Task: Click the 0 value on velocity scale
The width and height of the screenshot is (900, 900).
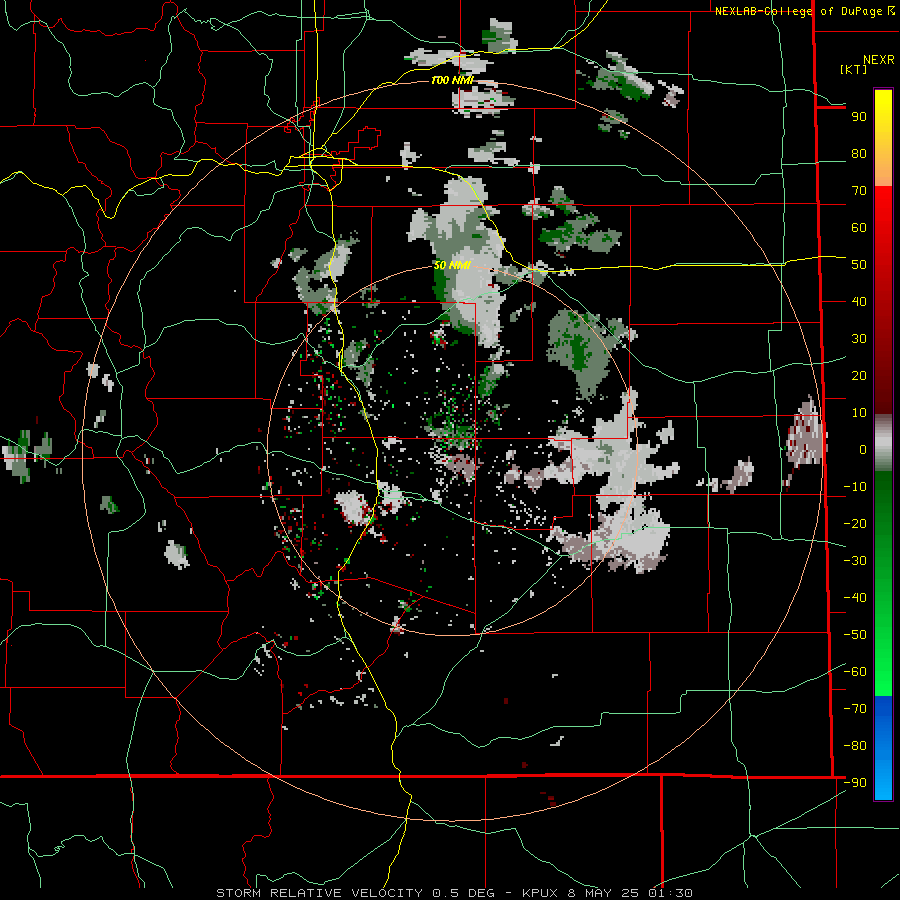Action: 863,450
